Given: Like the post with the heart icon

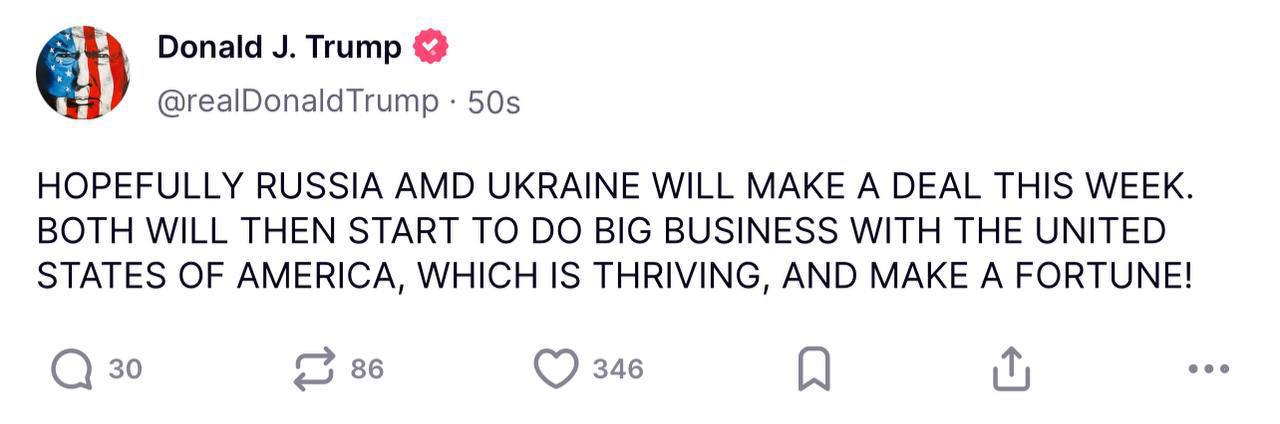Looking at the screenshot, I should tap(555, 369).
